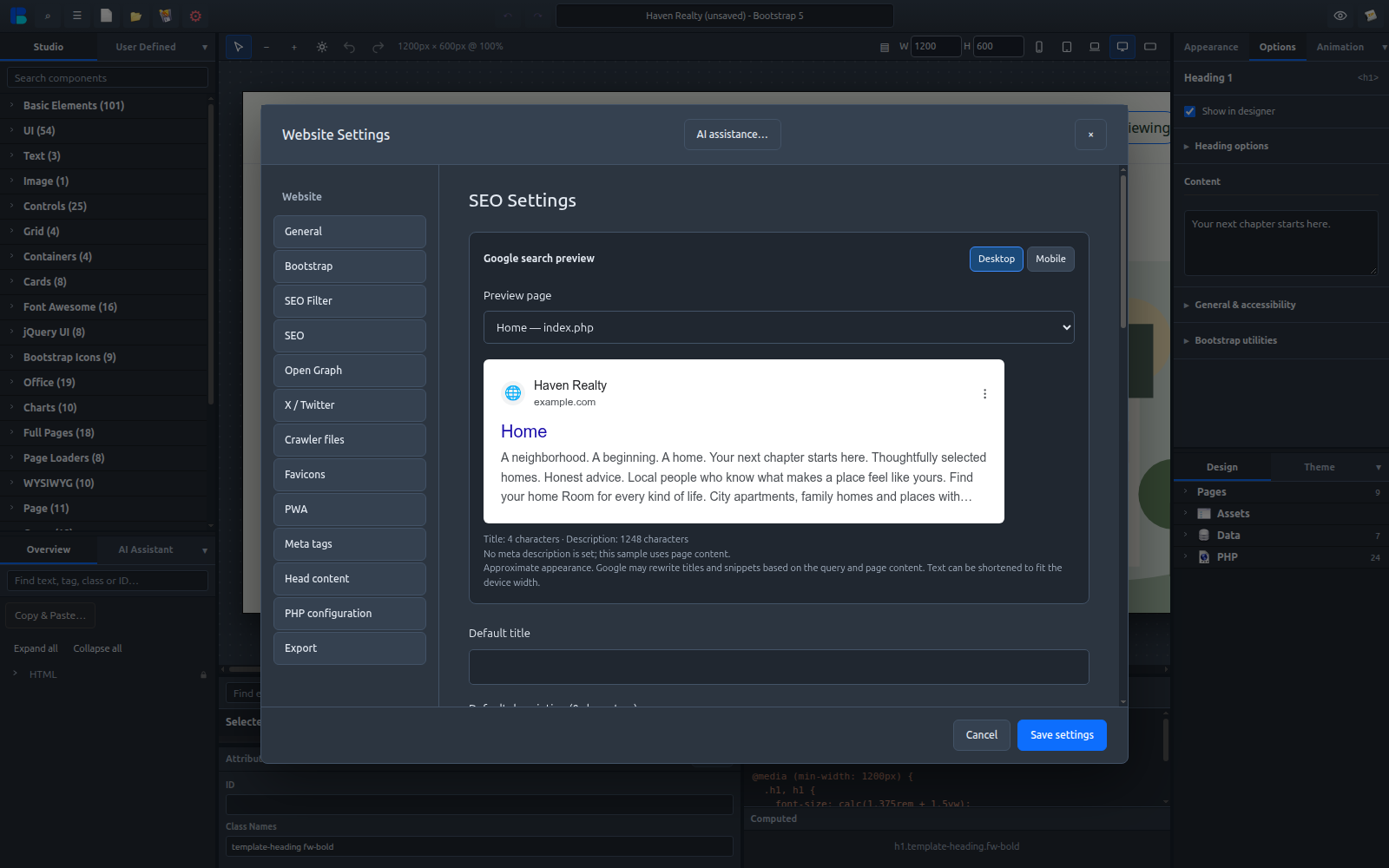This screenshot has height=868, width=1389.
Task: Select SEO Filter in settings sidebar
Action: click(x=350, y=301)
